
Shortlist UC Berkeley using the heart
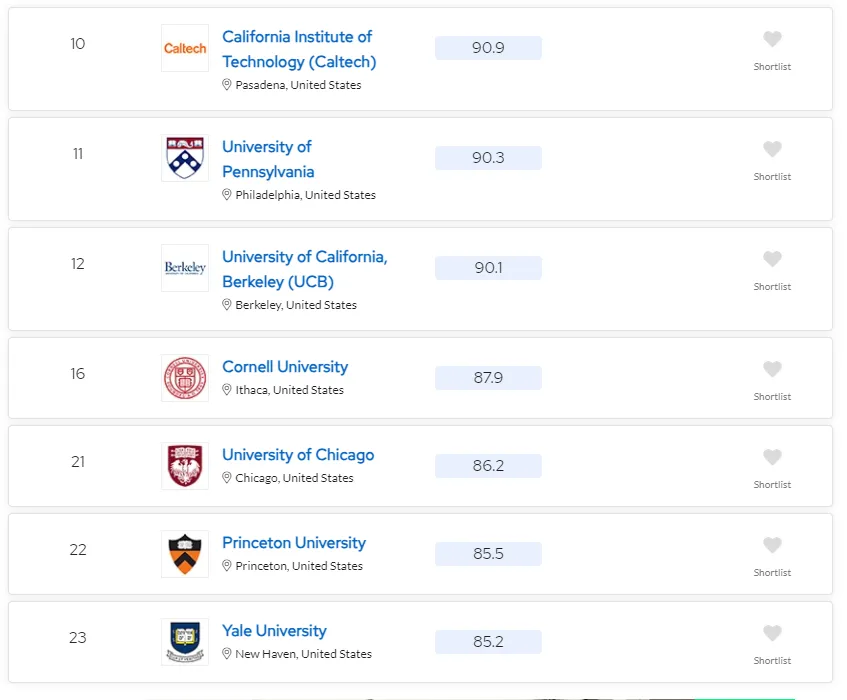click(x=772, y=260)
